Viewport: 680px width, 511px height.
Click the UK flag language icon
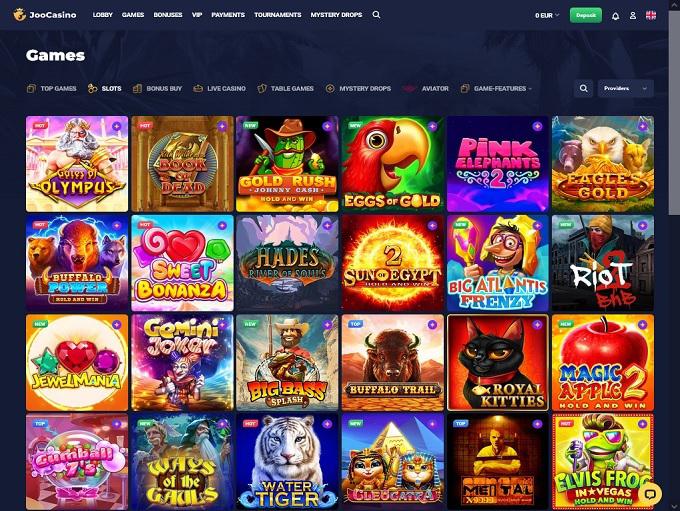click(x=651, y=16)
